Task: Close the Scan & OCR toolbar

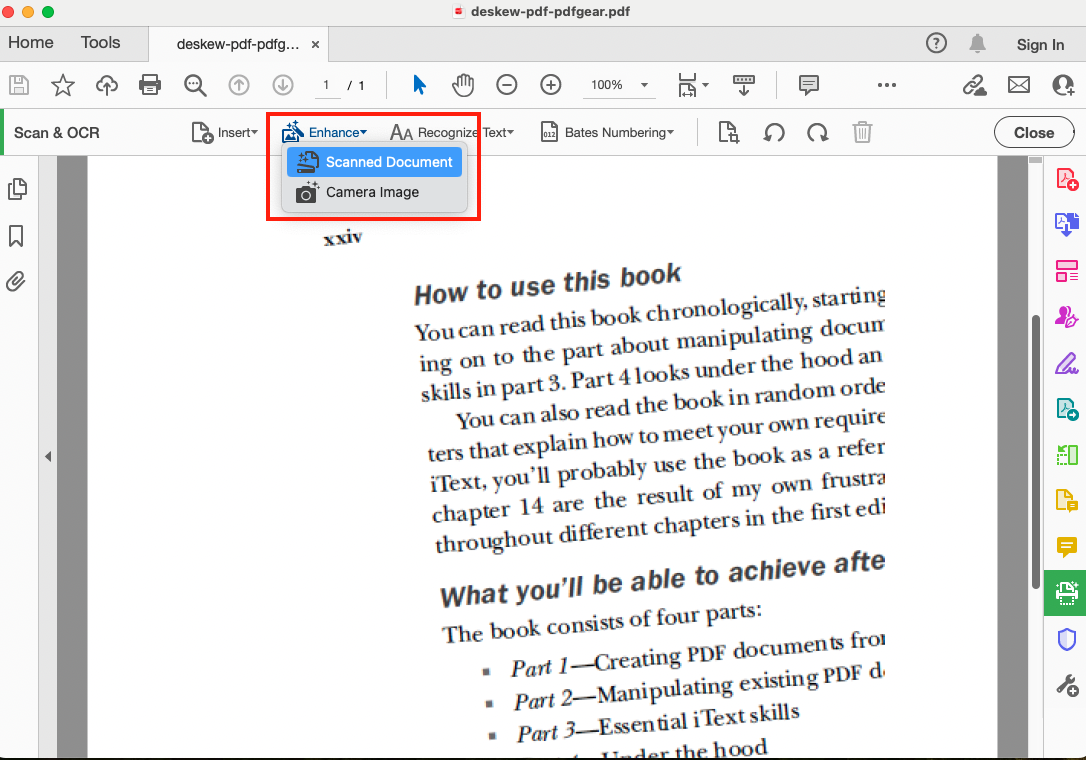Action: [1034, 132]
